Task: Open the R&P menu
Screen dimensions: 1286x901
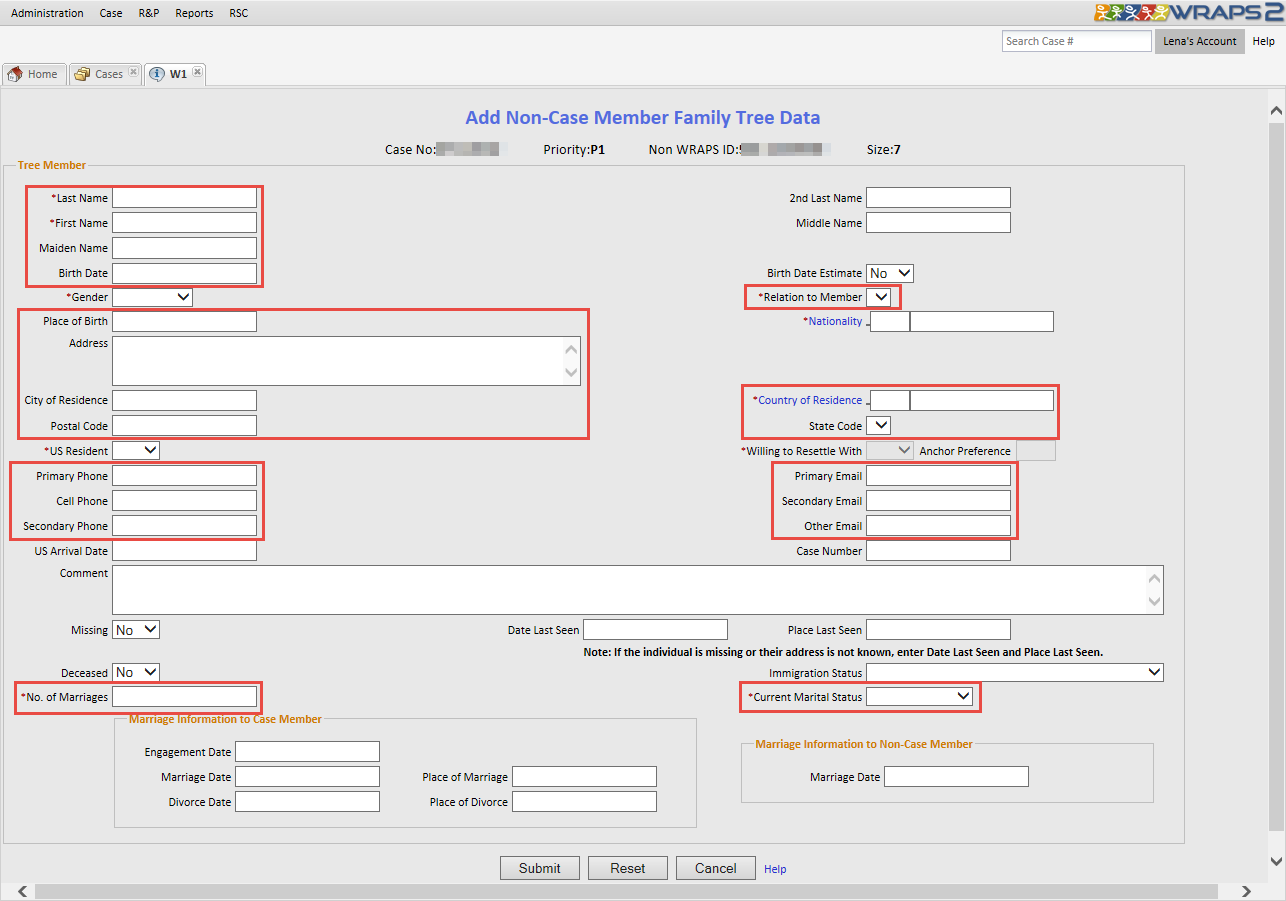Action: (149, 13)
